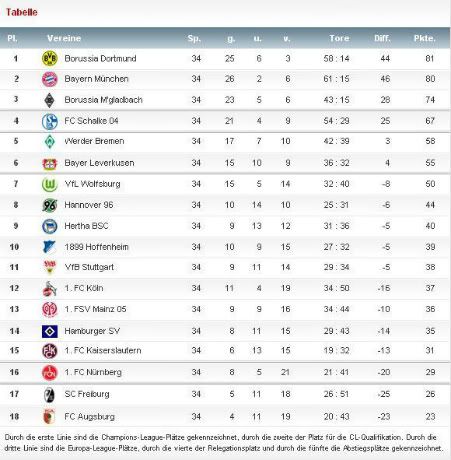Click the Borussia Dortmund club crest
The width and height of the screenshot is (451, 460).
coord(50,58)
